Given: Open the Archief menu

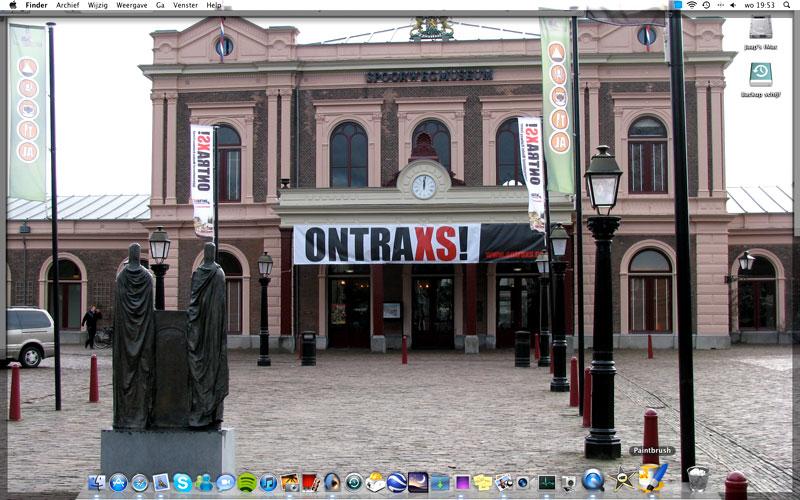Looking at the screenshot, I should 67,5.
